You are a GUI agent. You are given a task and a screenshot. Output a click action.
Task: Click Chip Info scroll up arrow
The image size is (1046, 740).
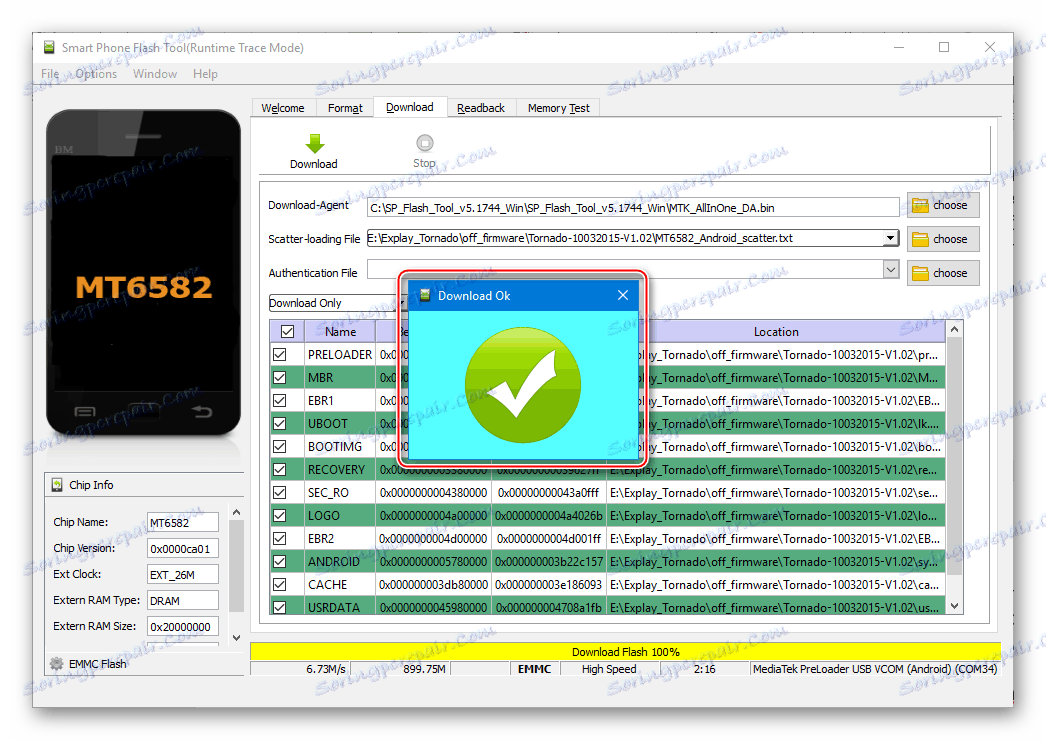pos(236,512)
